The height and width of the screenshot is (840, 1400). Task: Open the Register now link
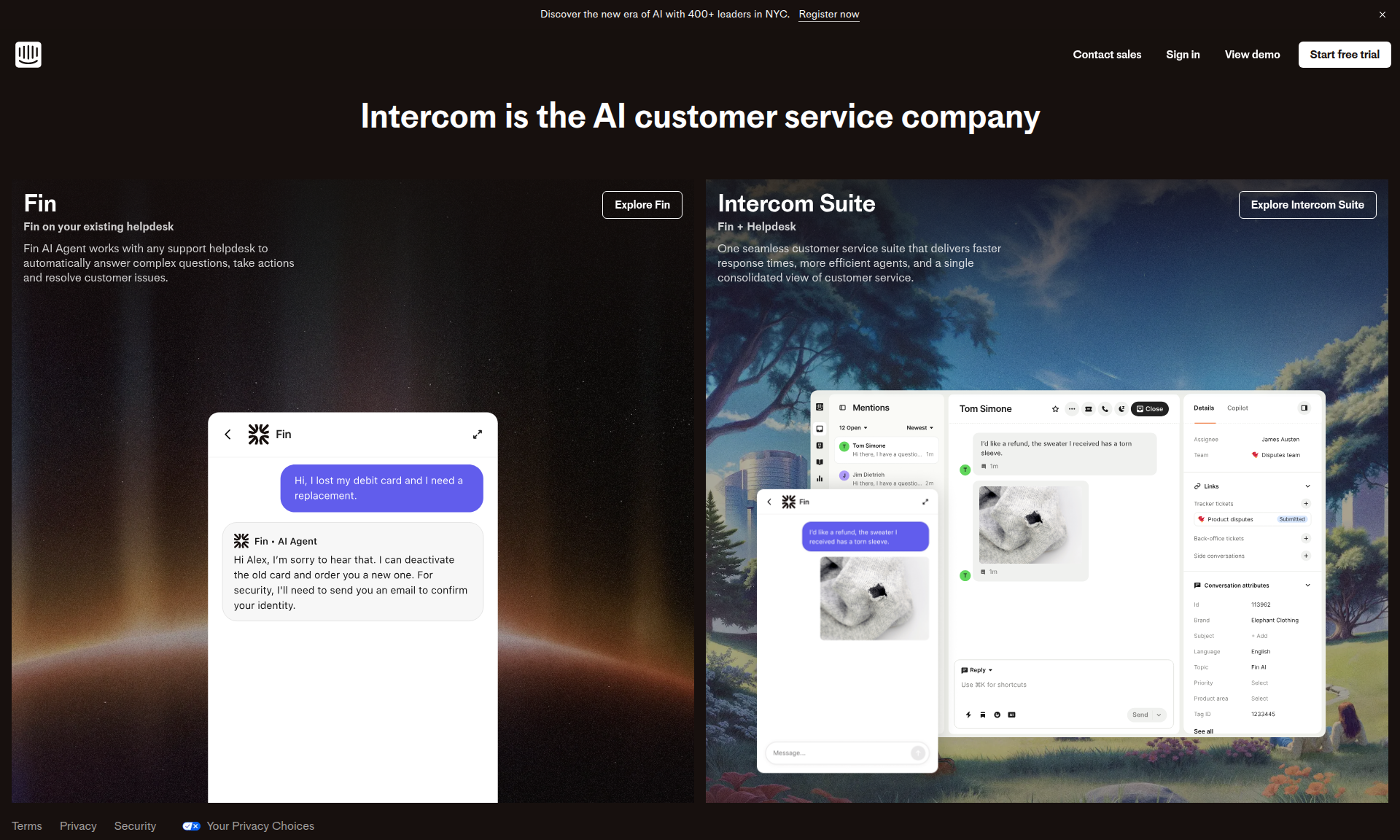coord(829,15)
